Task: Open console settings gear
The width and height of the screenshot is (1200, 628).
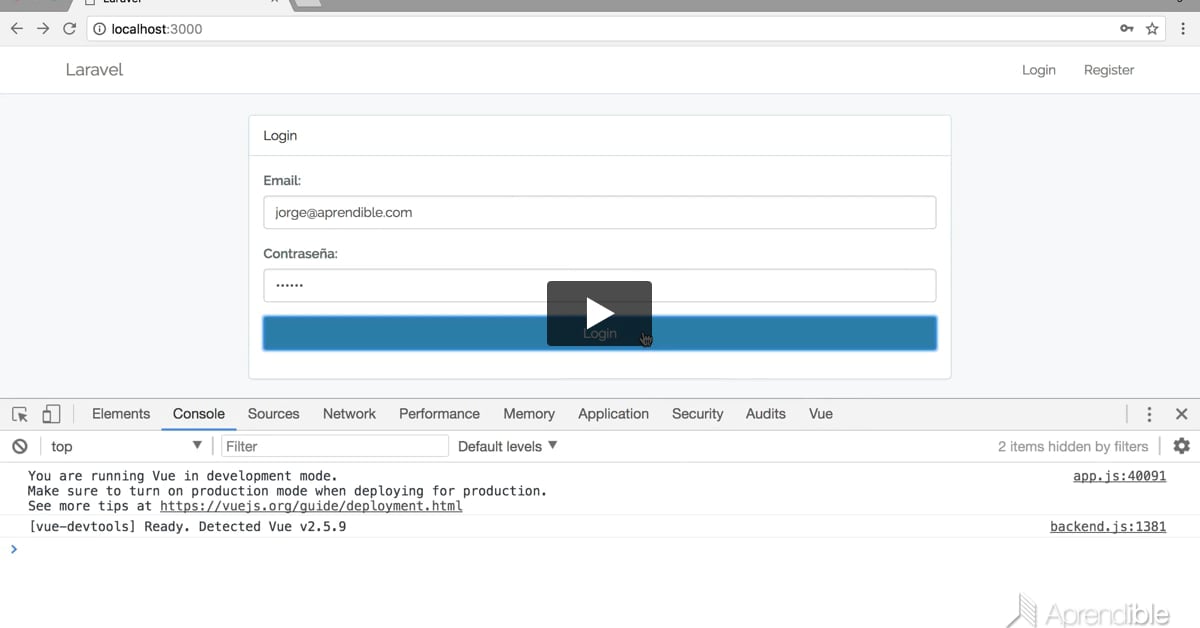Action: (x=1181, y=446)
